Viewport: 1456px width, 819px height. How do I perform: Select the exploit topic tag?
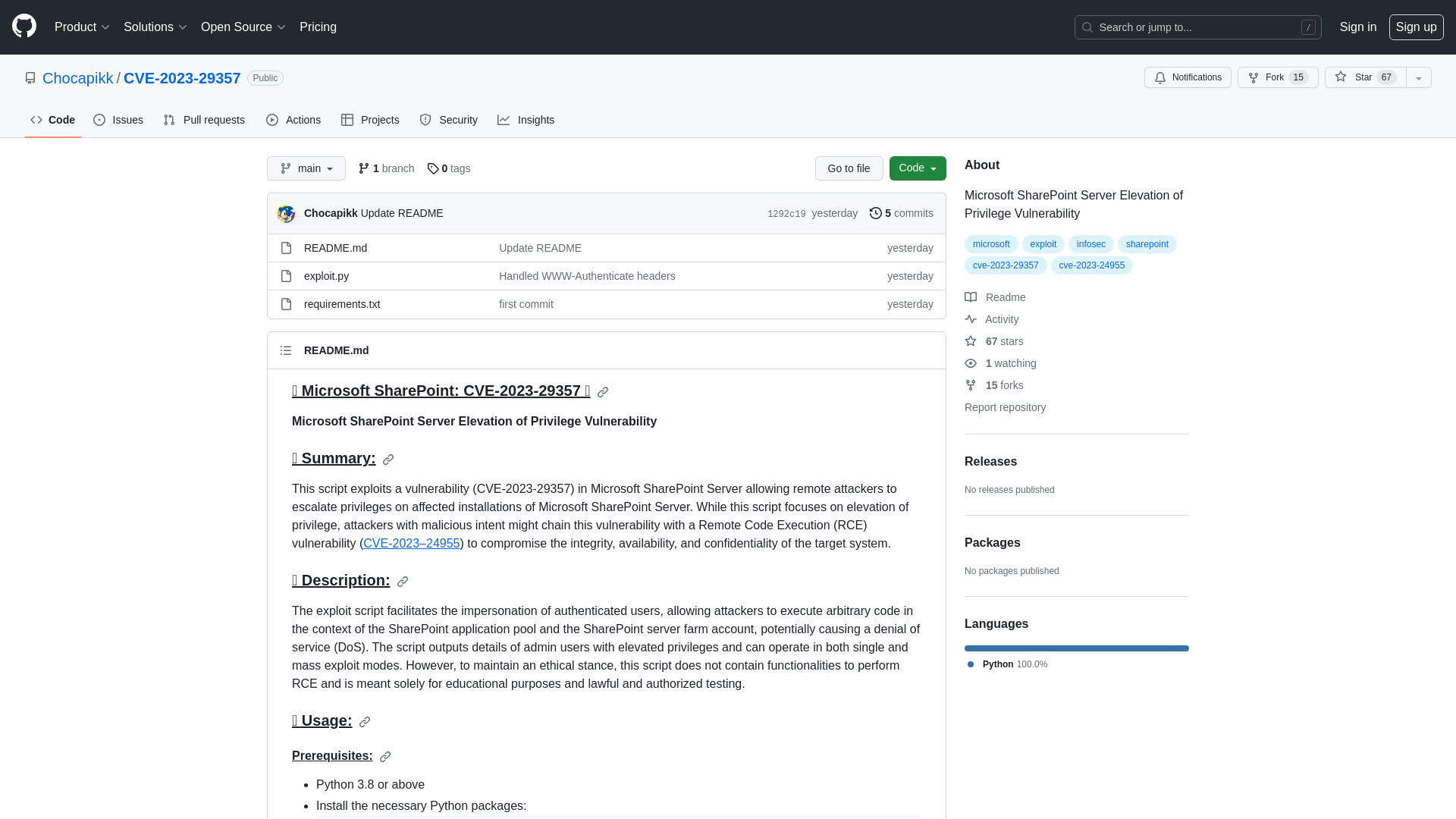tap(1043, 244)
